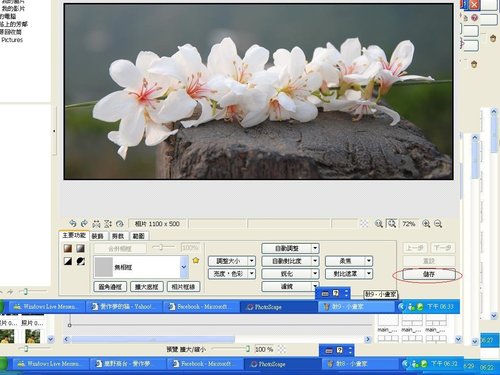This screenshot has height=375, width=500.
Task: Click the yellow star icon beside the frame list
Action: tap(196, 260)
